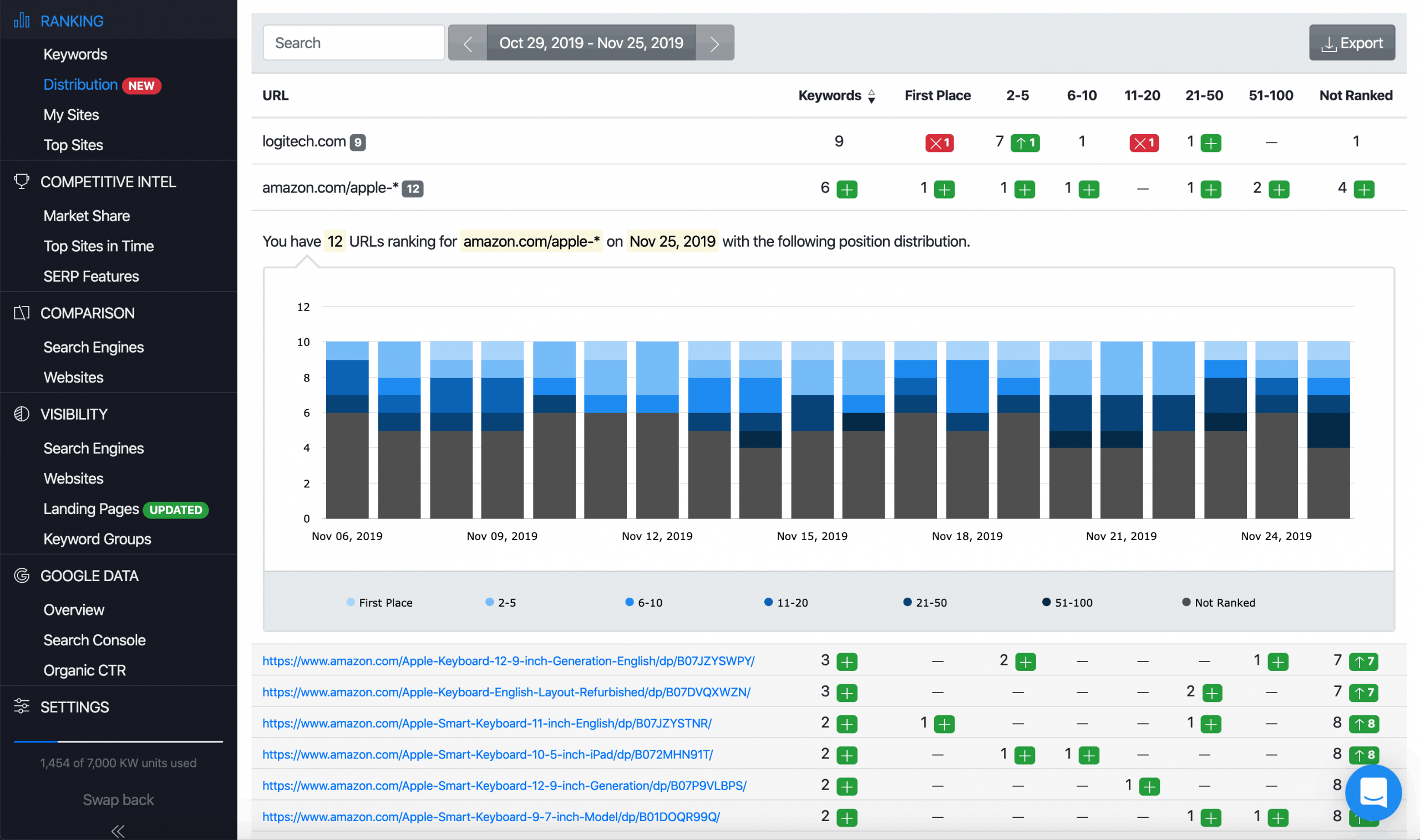Click the Settings sliders icon

click(22, 706)
